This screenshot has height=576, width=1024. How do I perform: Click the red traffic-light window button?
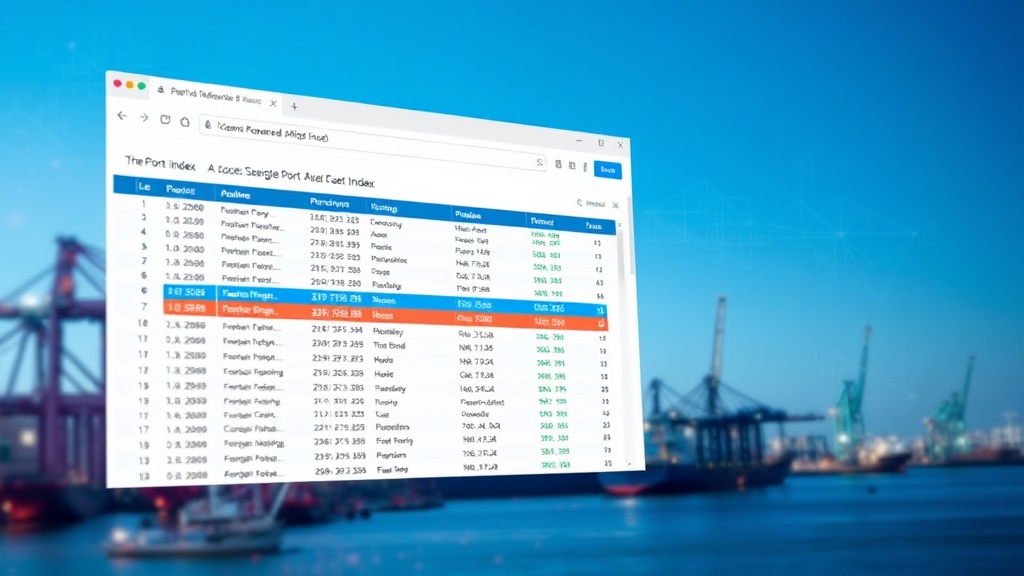tap(118, 83)
